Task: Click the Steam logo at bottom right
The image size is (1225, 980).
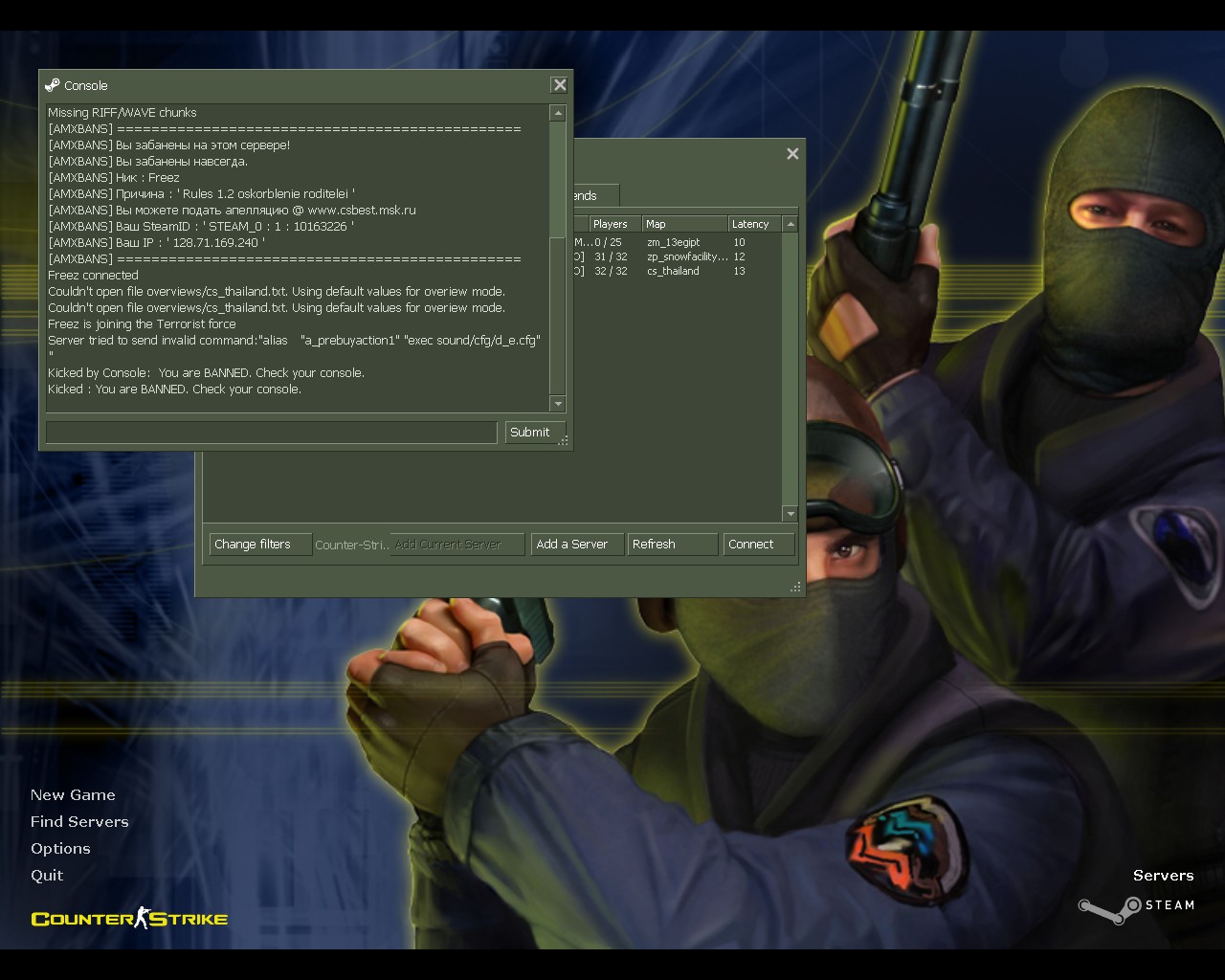Action: pos(1136,906)
